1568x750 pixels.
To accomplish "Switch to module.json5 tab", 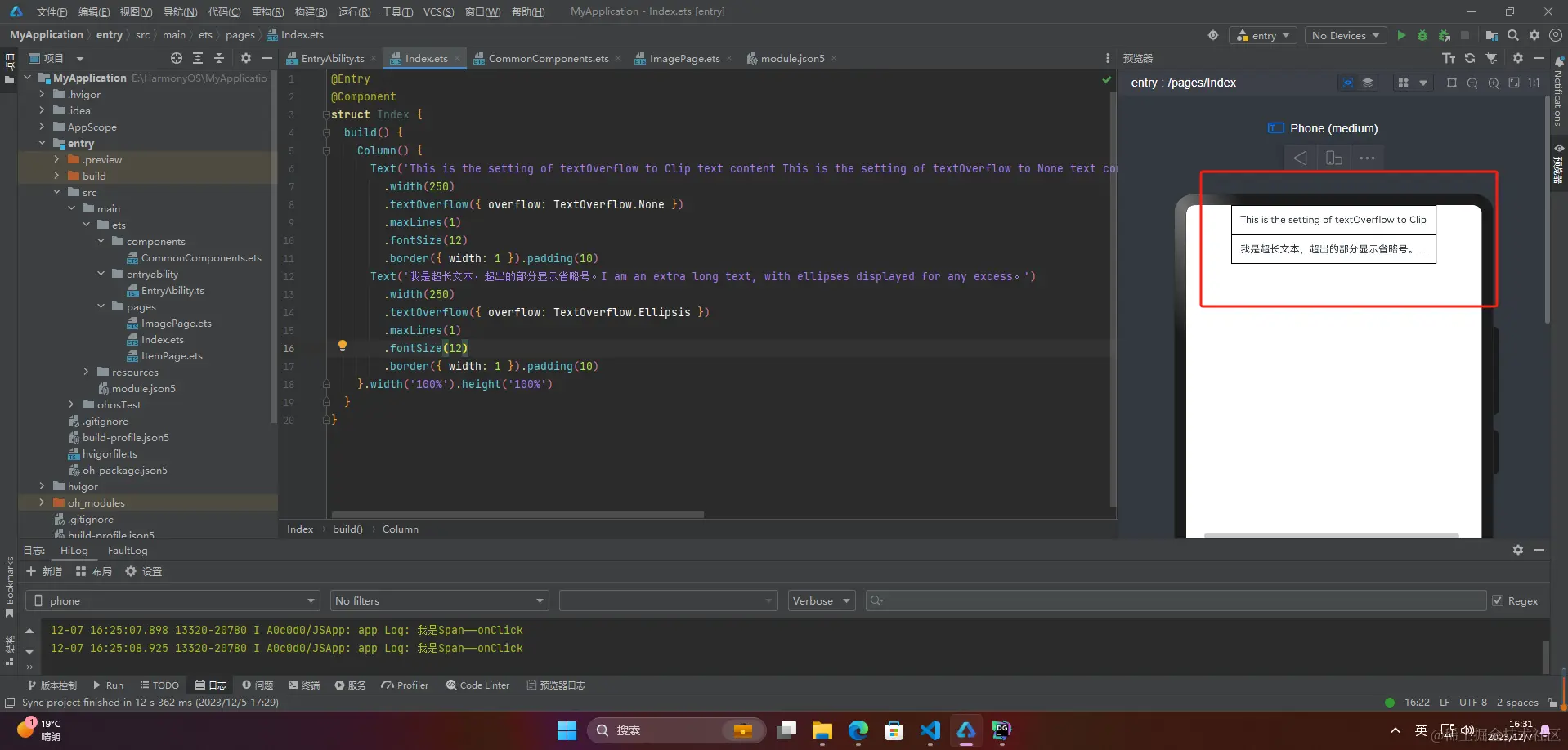I will click(791, 58).
